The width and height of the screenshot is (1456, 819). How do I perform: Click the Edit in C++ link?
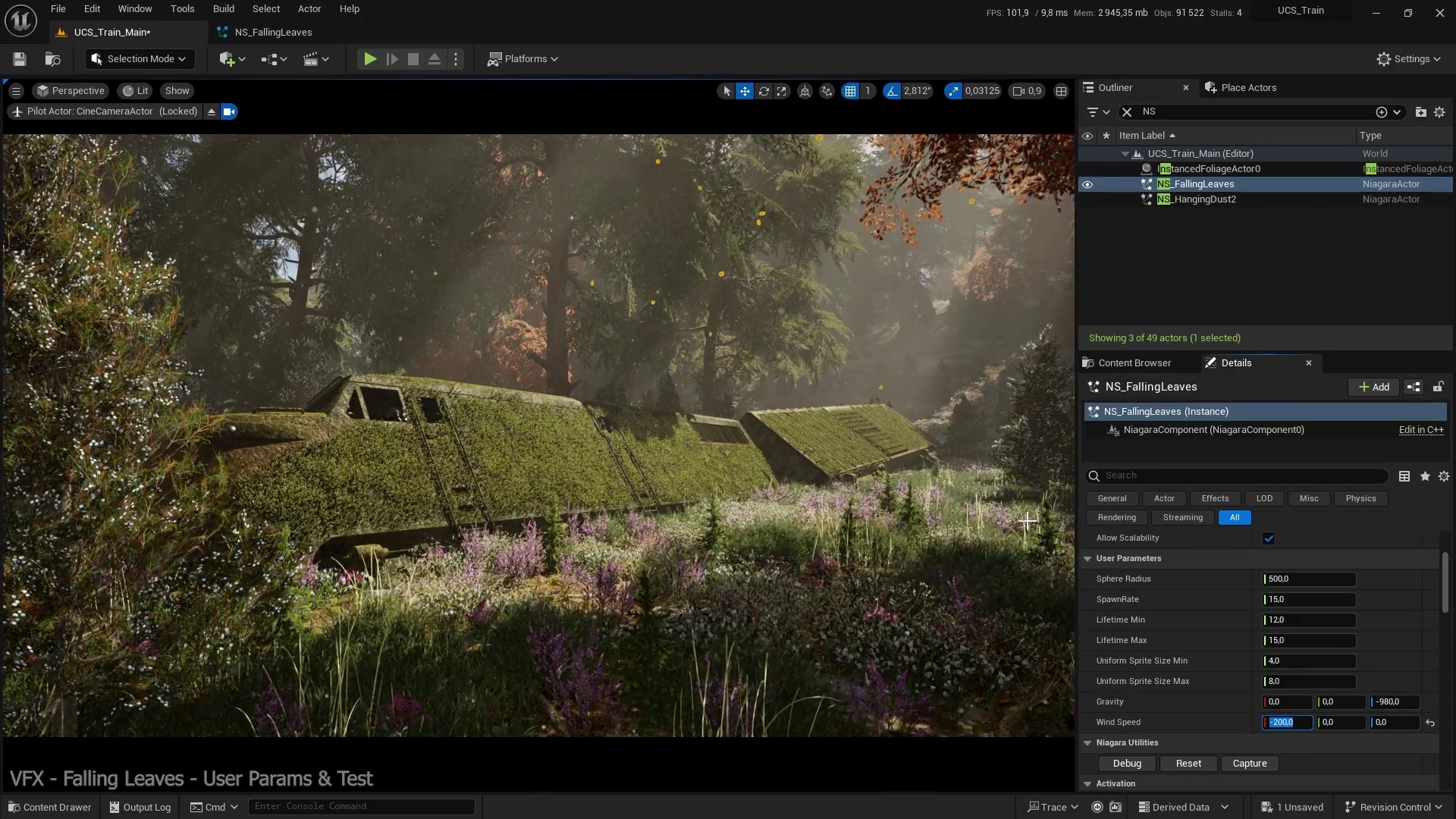[1421, 430]
